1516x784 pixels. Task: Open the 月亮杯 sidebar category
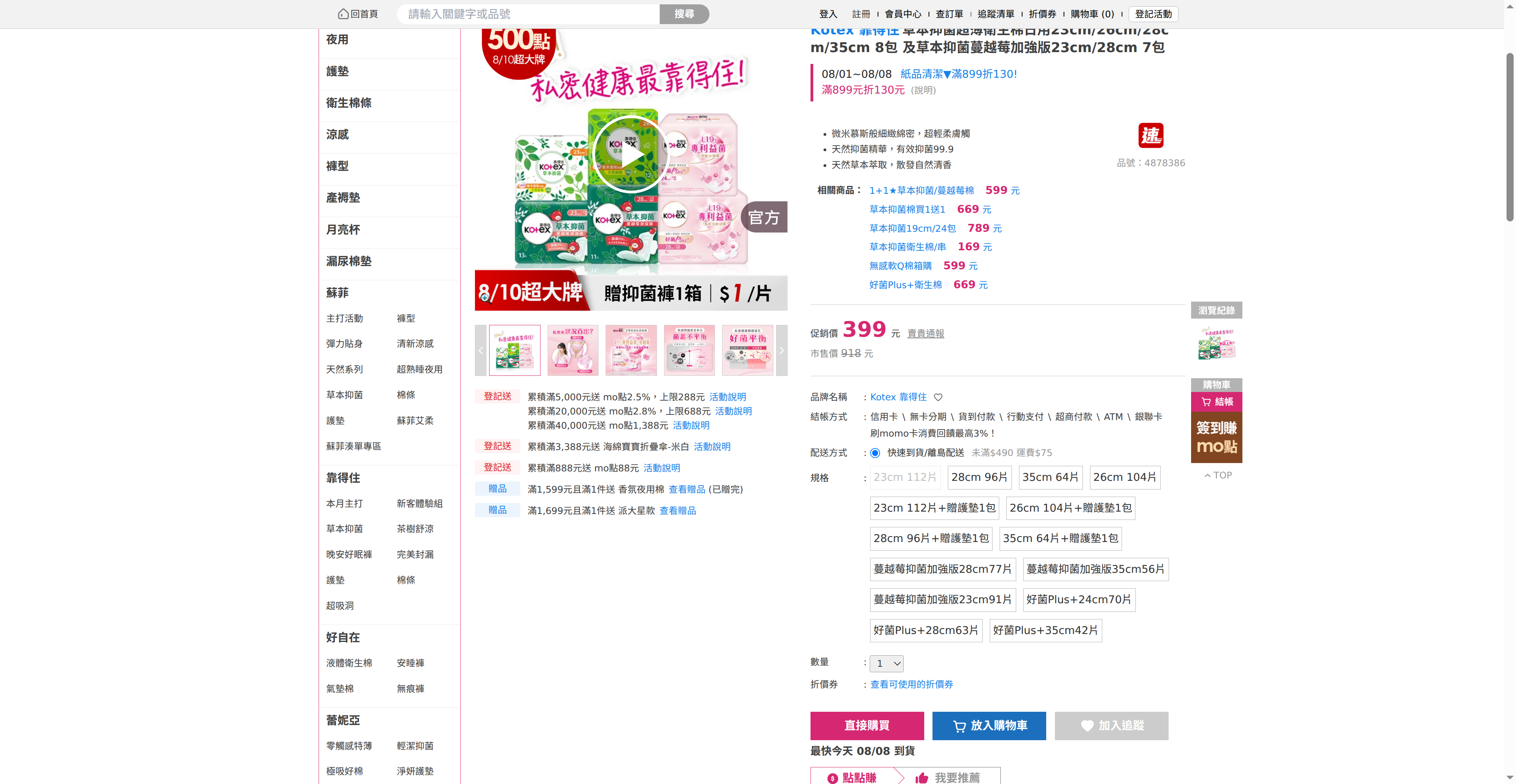pyautogui.click(x=343, y=229)
